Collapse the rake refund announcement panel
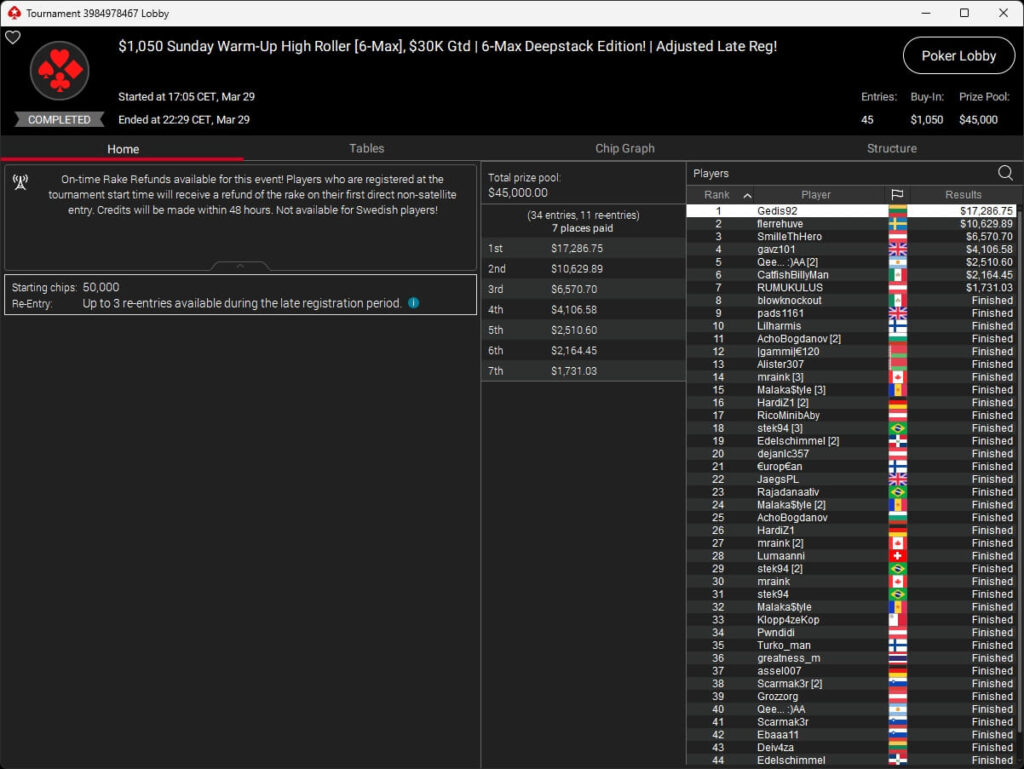Screen dimensions: 1024x769 coord(240,266)
